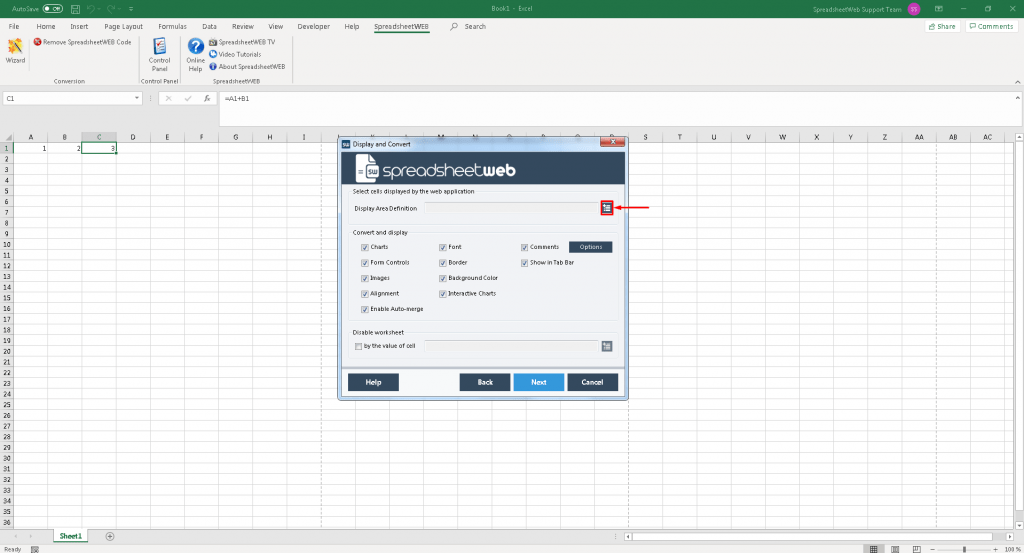
Task: Add a new sheet with plus icon
Action: tap(110, 536)
